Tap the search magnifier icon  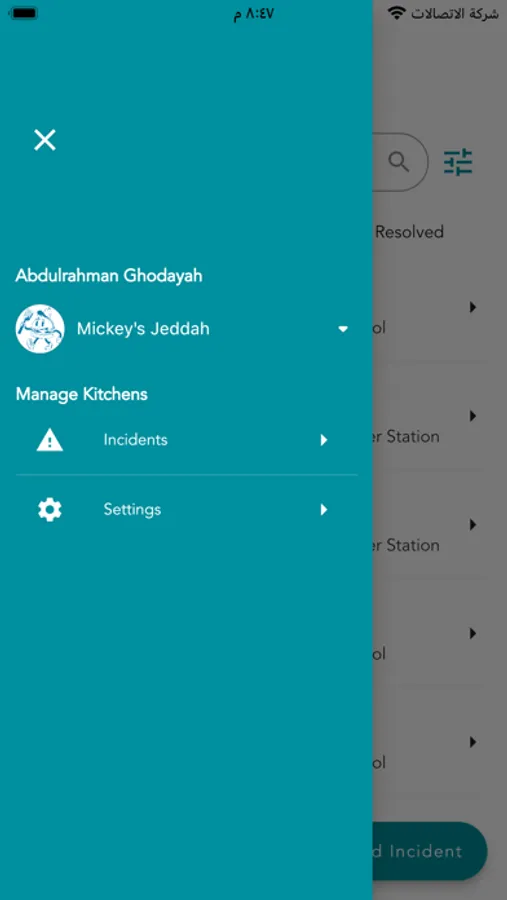(398, 162)
